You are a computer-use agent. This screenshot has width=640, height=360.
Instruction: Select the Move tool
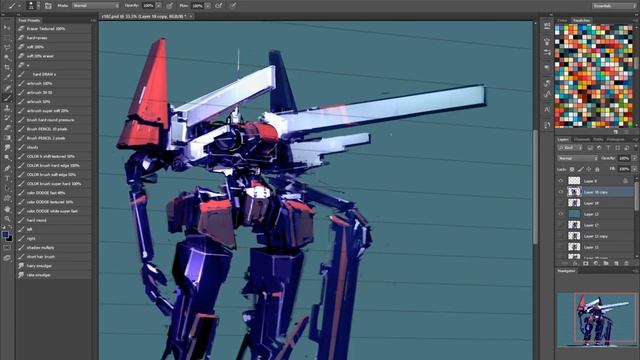click(7, 28)
